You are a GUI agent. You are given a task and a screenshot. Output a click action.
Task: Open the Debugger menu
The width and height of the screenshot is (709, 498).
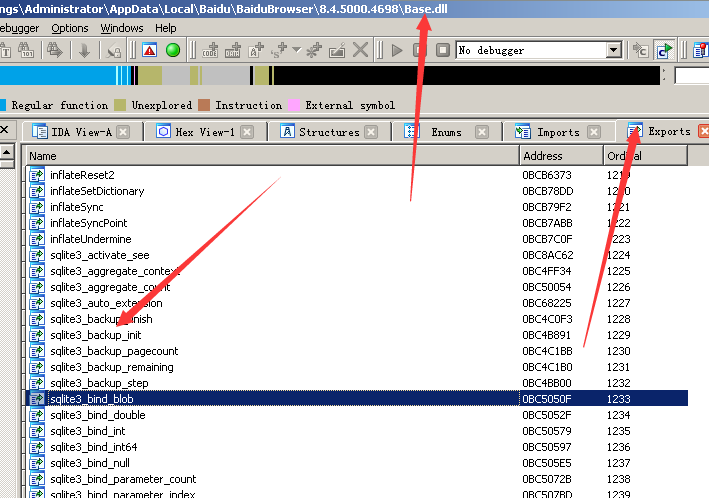pos(19,28)
